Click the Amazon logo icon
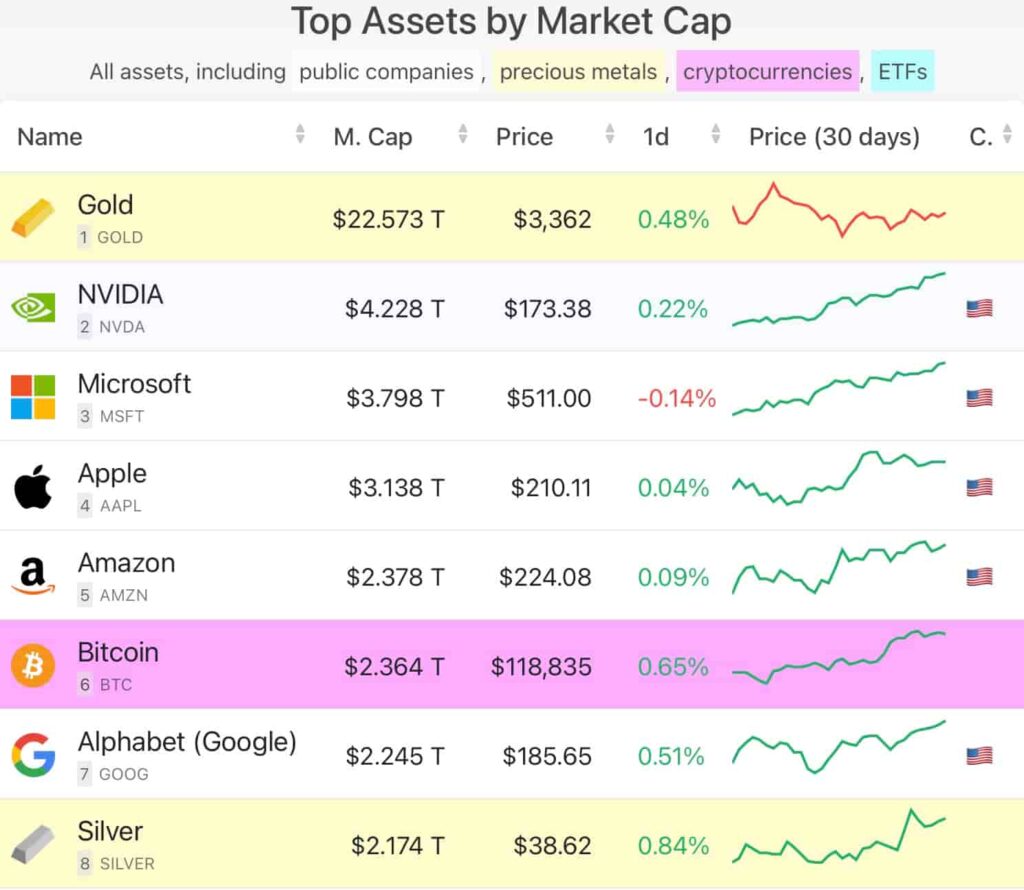The image size is (1024, 890). [x=33, y=576]
